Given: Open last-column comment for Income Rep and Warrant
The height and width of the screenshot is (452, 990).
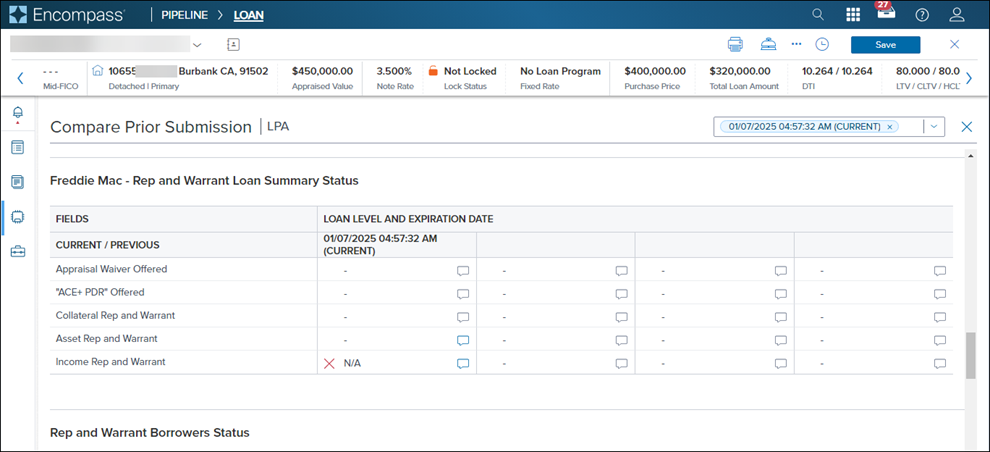Looking at the screenshot, I should [939, 363].
